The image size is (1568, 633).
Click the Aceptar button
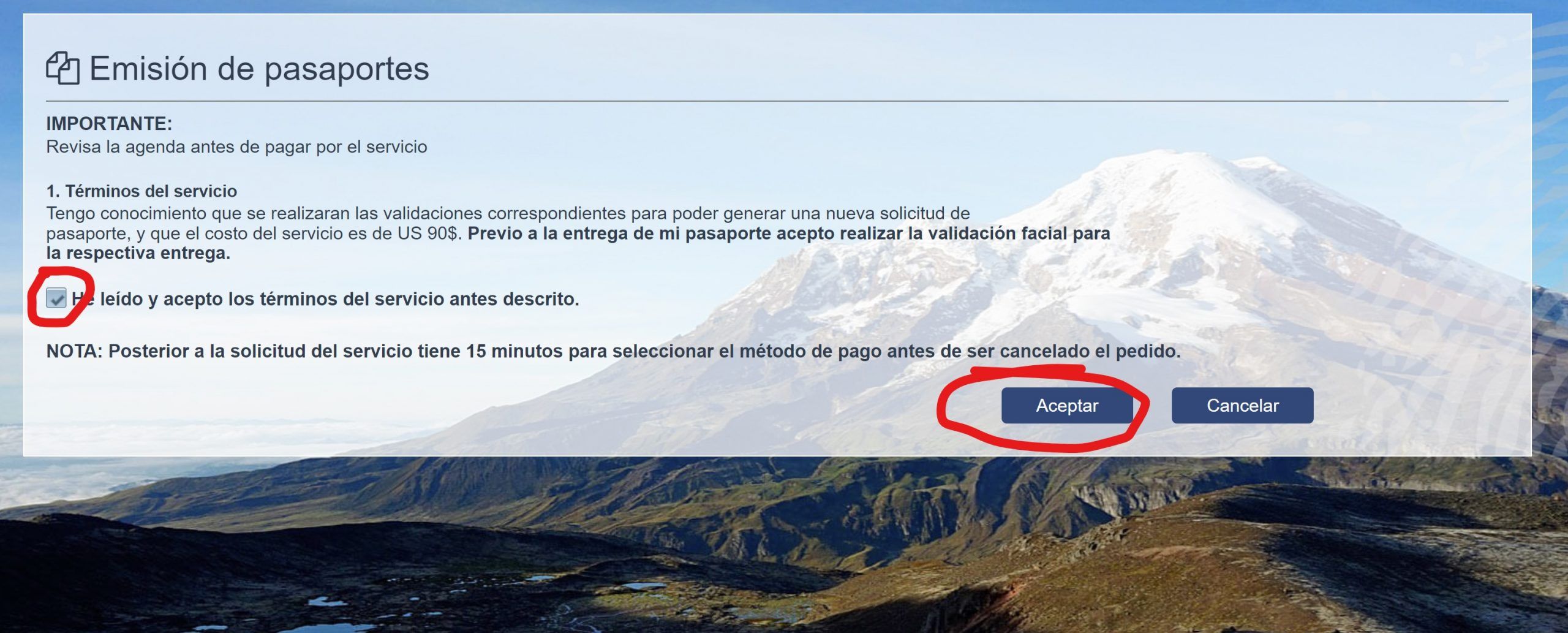(x=1066, y=405)
